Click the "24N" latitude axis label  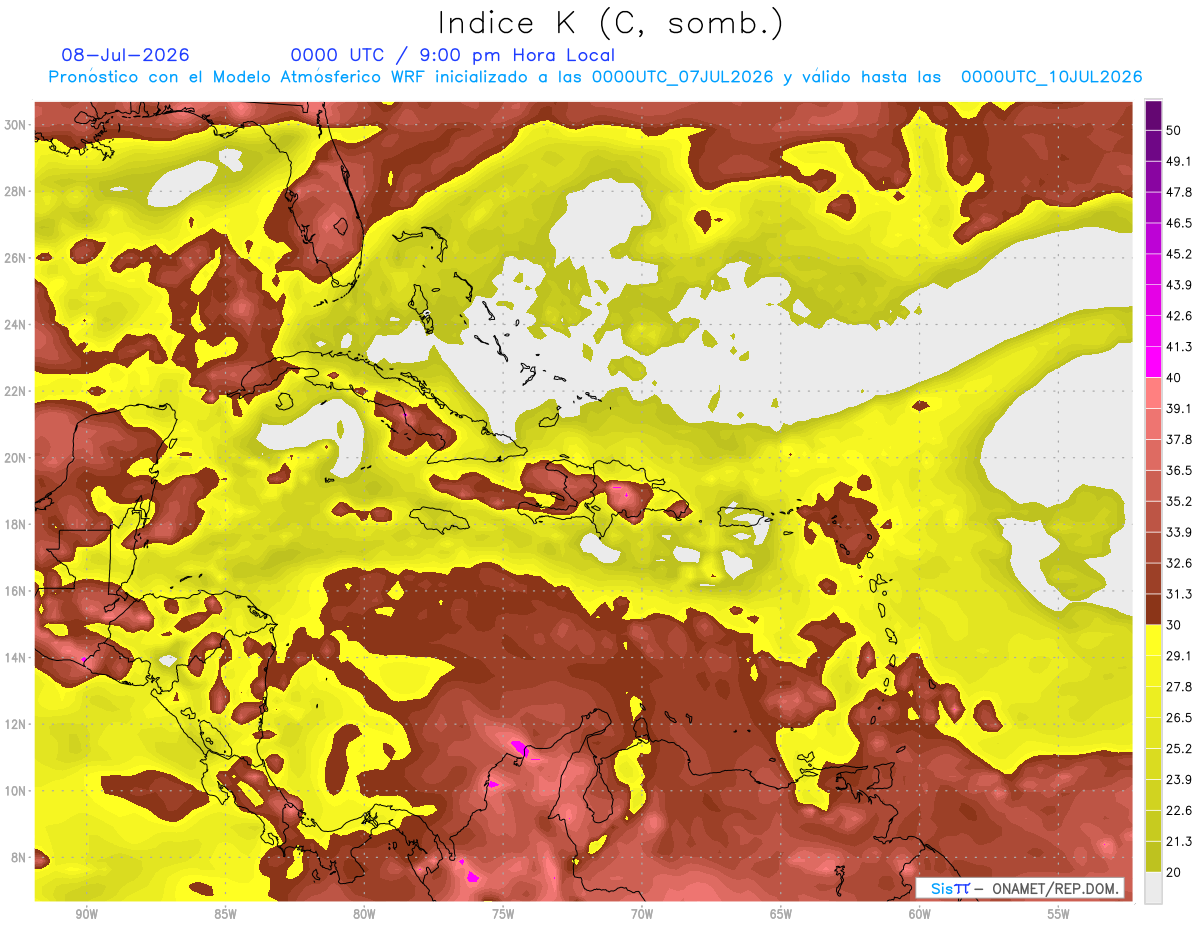point(16,325)
